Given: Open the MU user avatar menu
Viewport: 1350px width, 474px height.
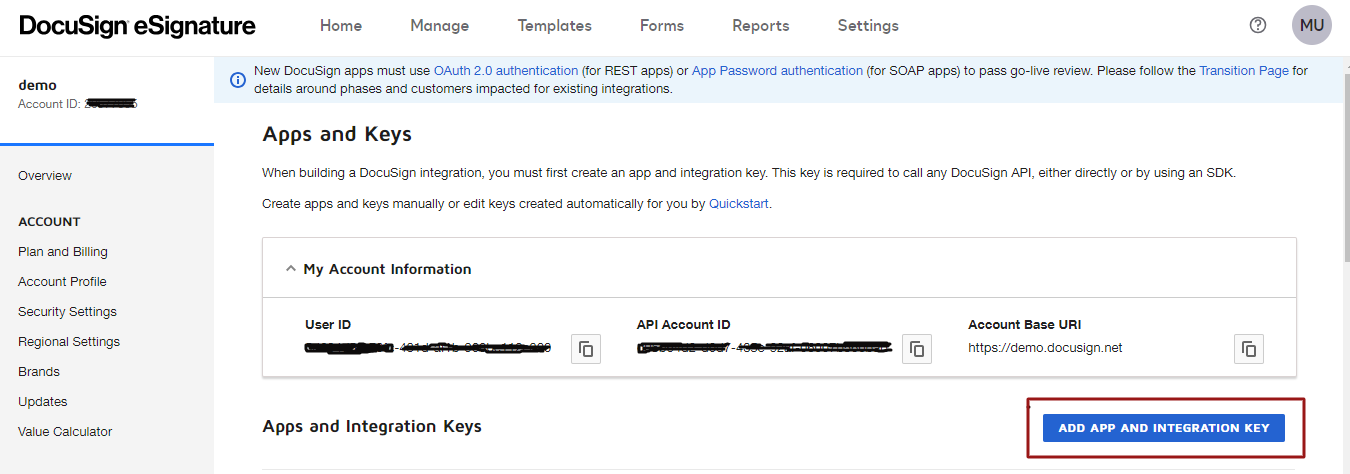Looking at the screenshot, I should (x=1311, y=26).
